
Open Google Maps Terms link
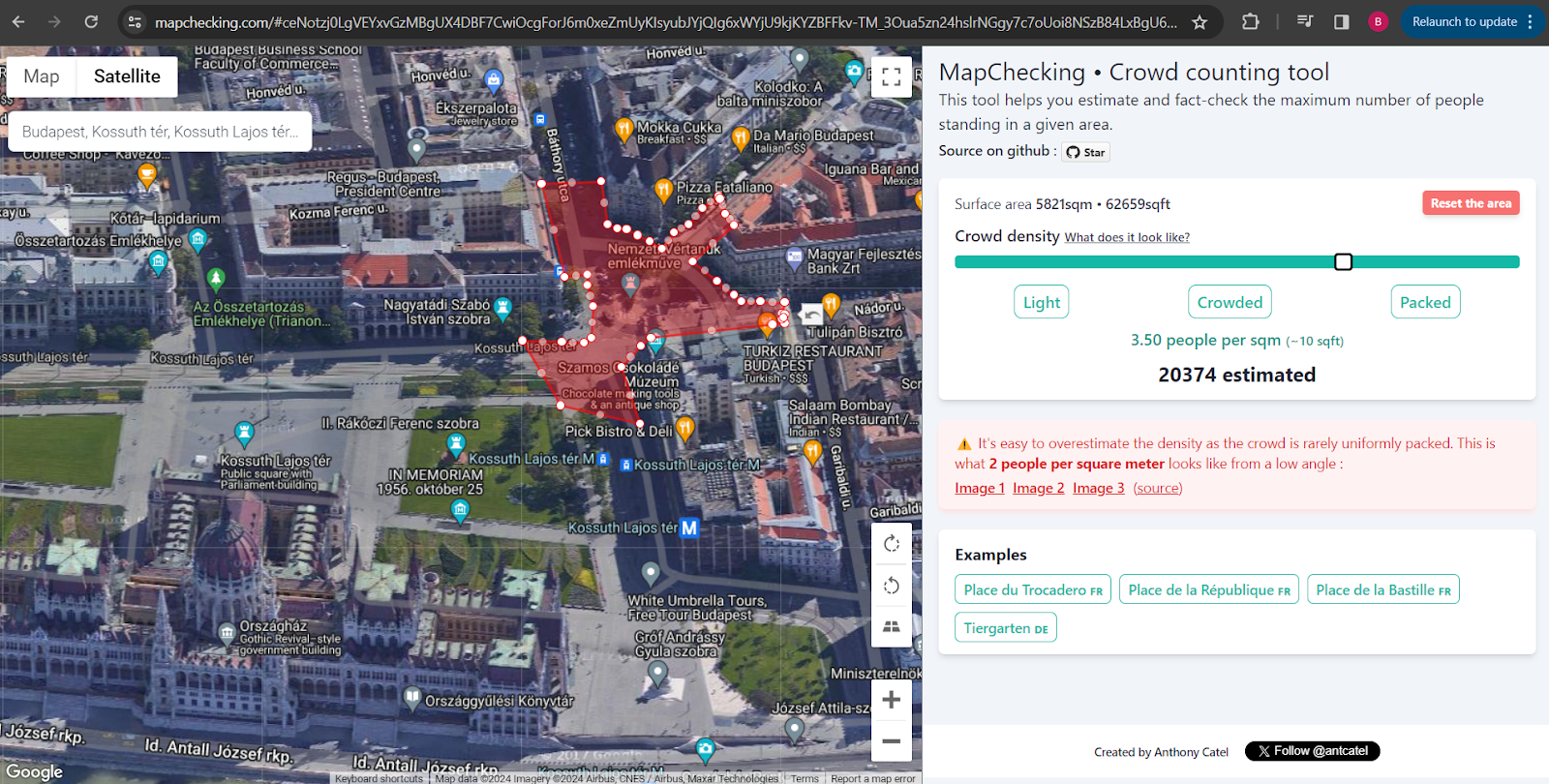(805, 778)
